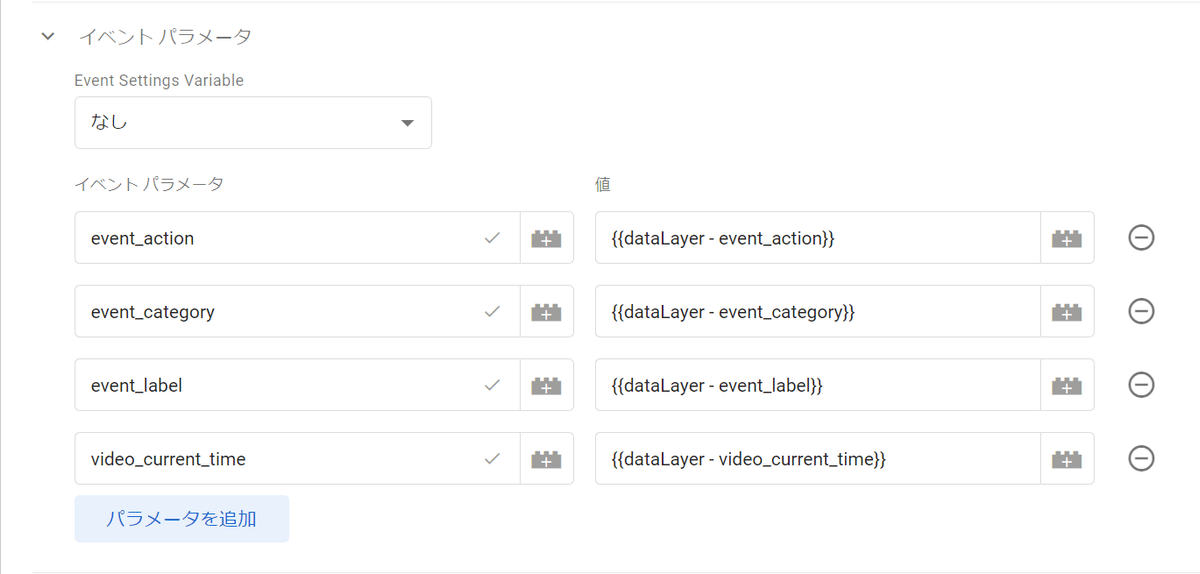Open variable picker beside event_label name field
This screenshot has width=1200, height=574.
click(x=546, y=385)
